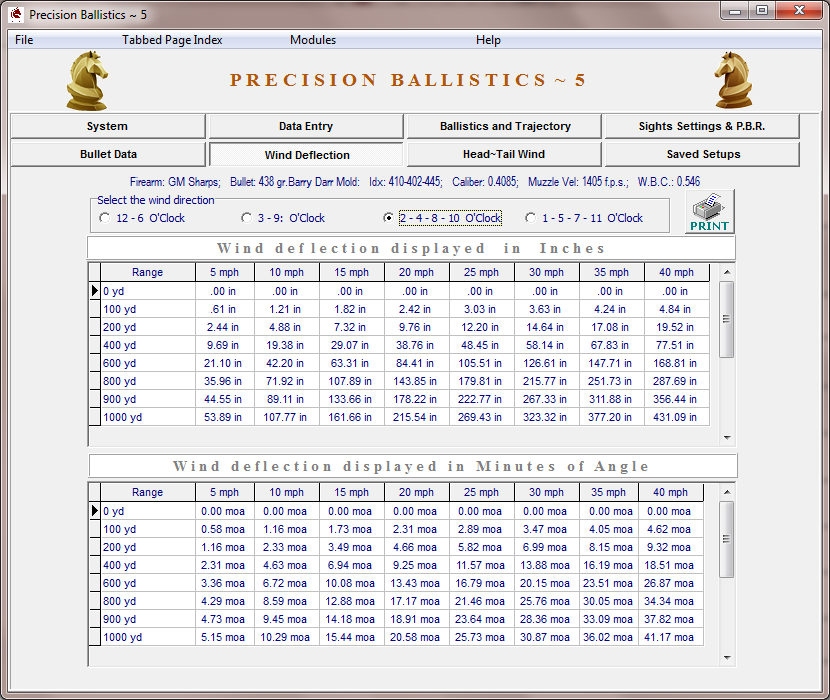Click down arrow of Inches table scrollbar
Image resolution: width=830 pixels, height=700 pixels.
(x=727, y=438)
